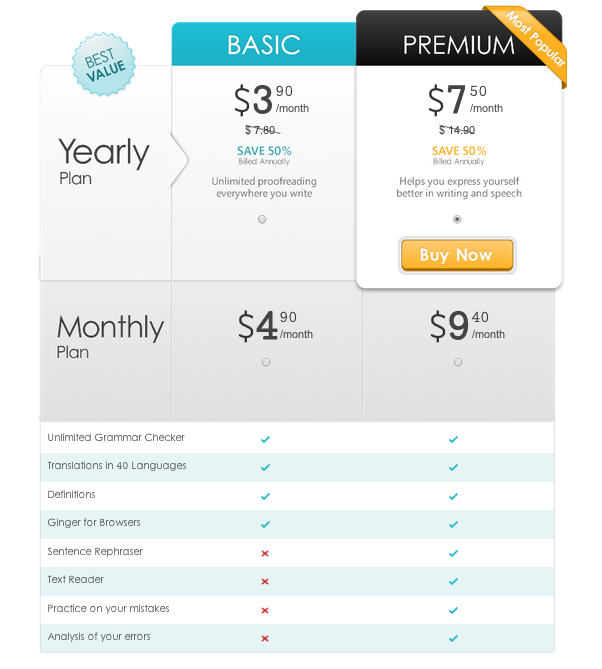Click the orange Buy Now button

click(457, 255)
